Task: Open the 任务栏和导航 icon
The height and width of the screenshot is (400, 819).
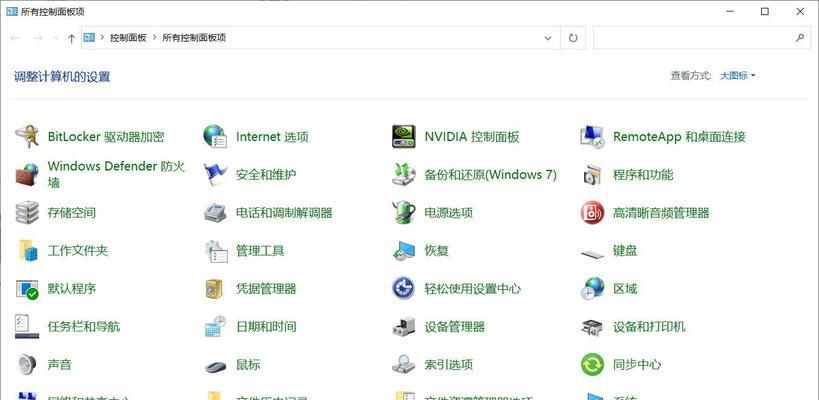Action: click(27, 327)
